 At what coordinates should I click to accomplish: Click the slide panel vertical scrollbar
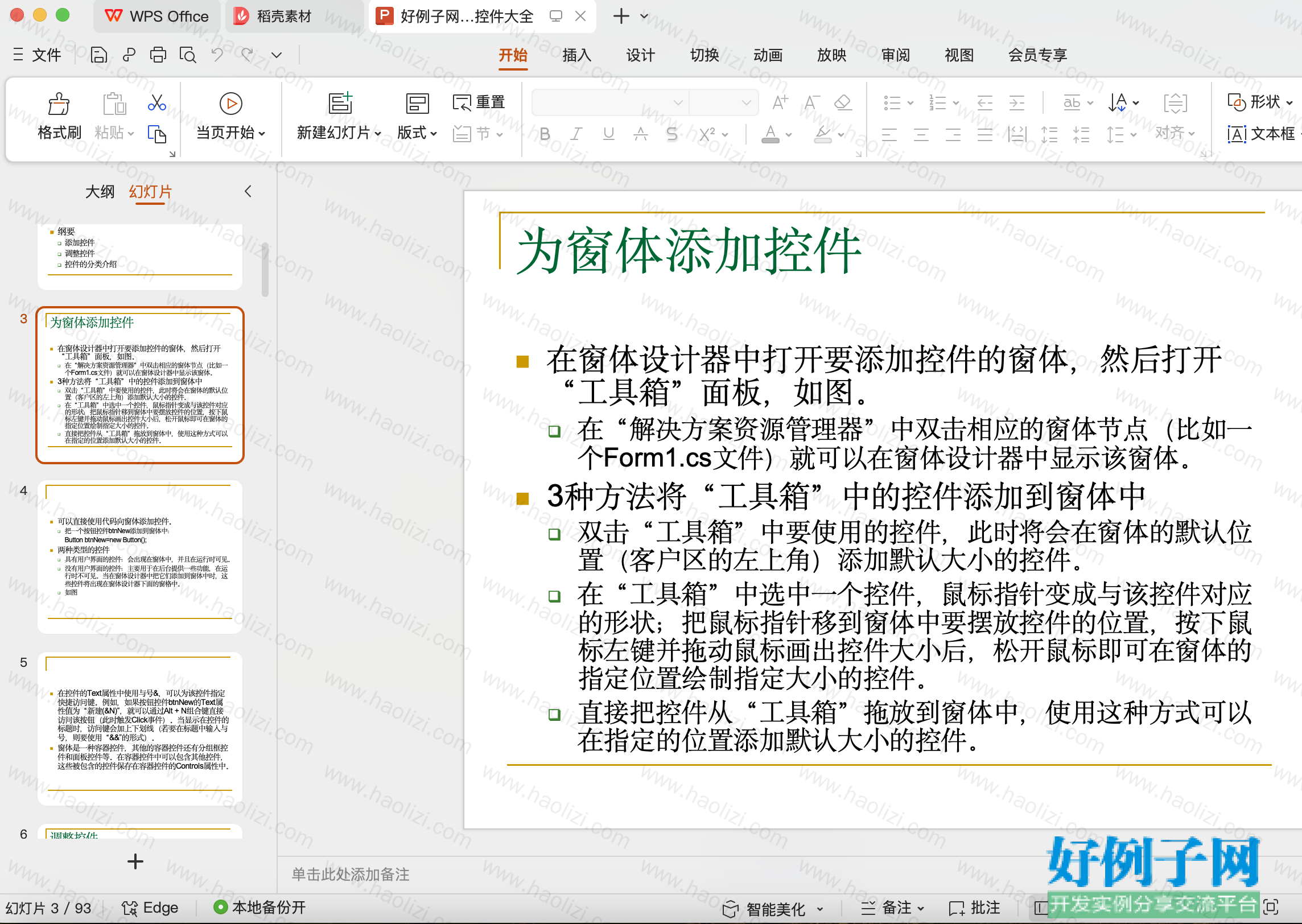[265, 270]
